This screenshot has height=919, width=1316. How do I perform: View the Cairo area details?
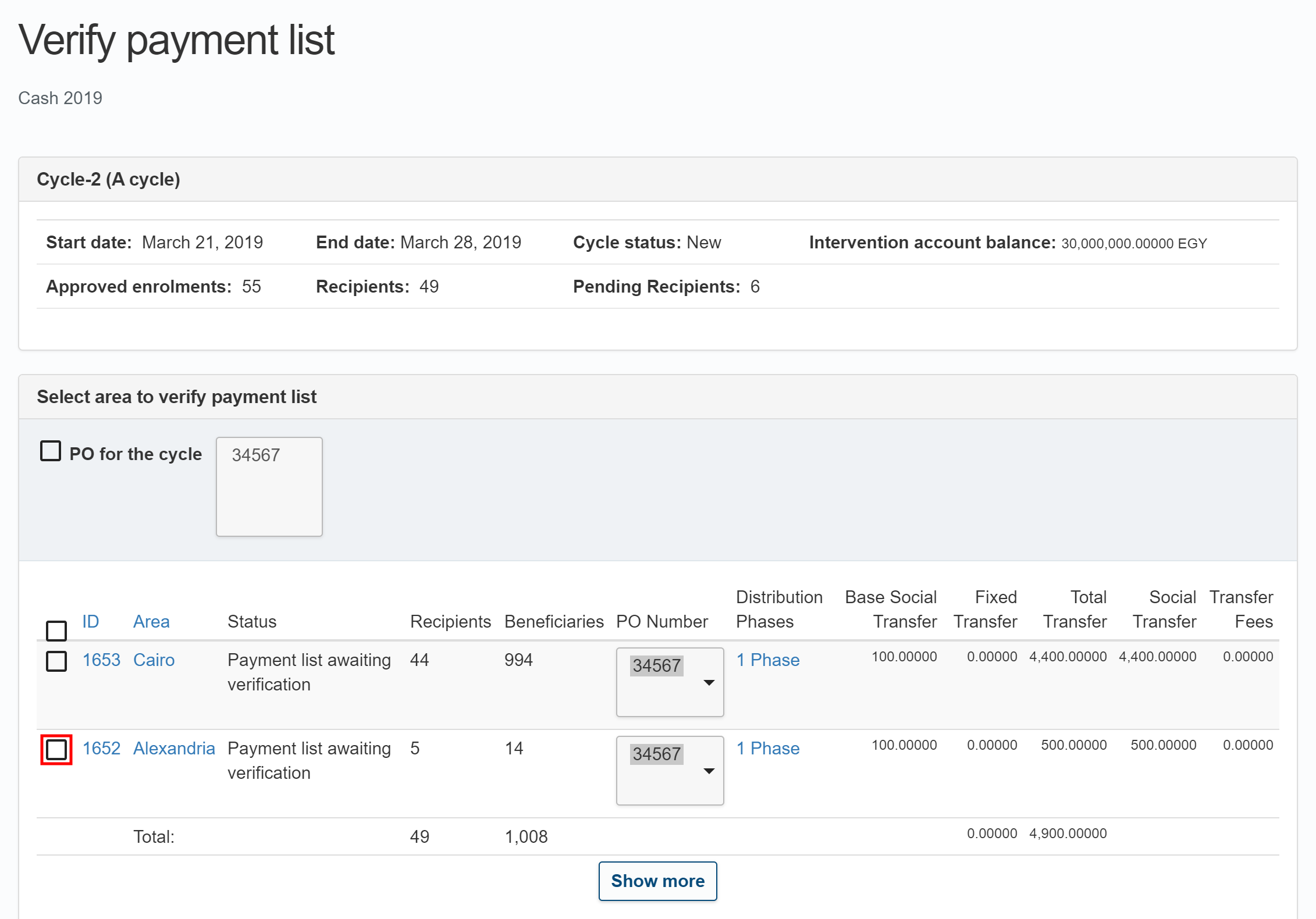[154, 660]
